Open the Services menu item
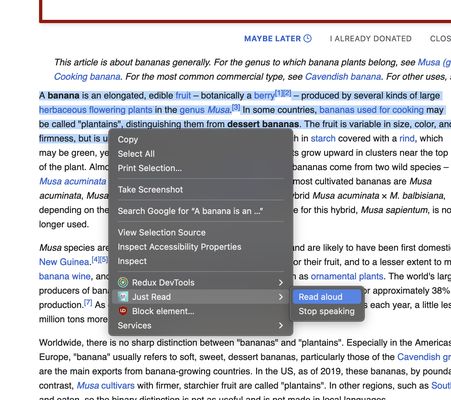This screenshot has width=451, height=400. click(201, 326)
